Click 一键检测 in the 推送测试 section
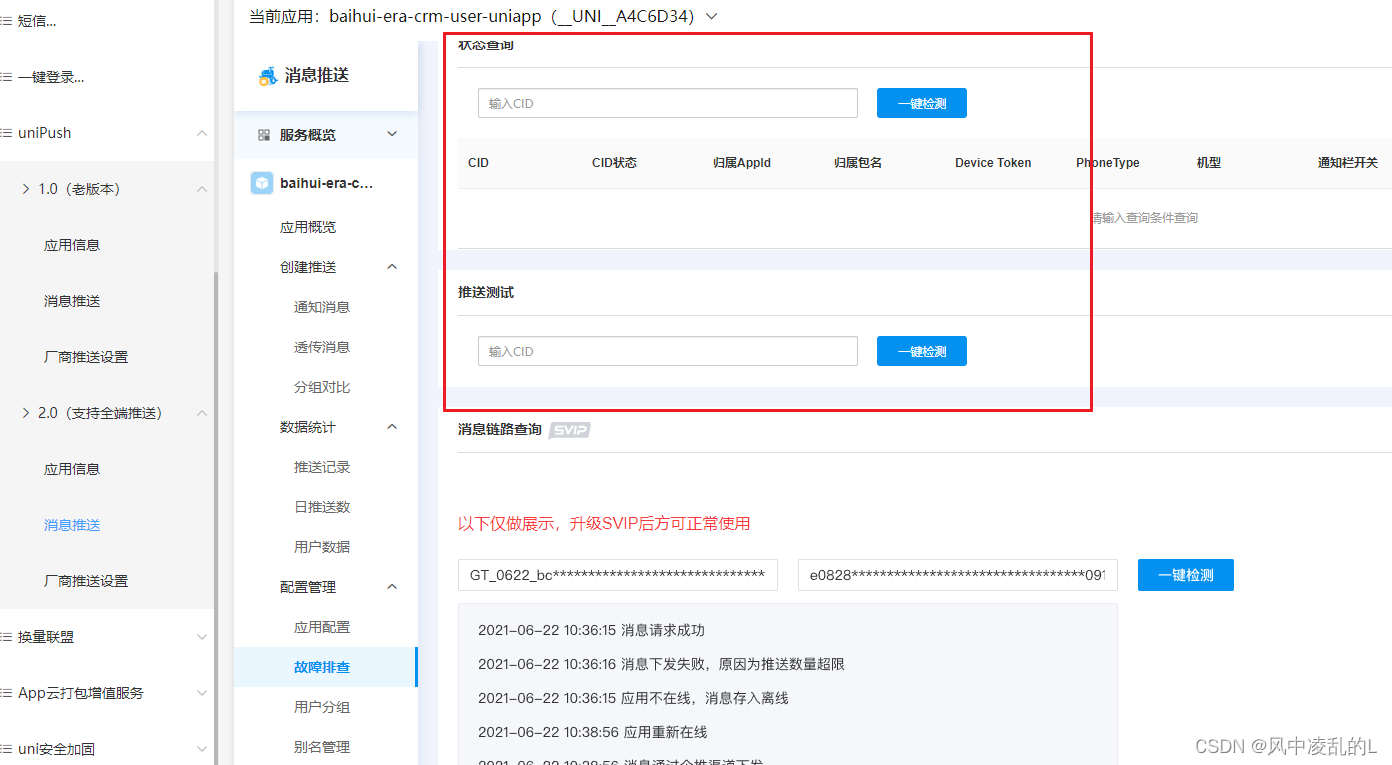 921,351
